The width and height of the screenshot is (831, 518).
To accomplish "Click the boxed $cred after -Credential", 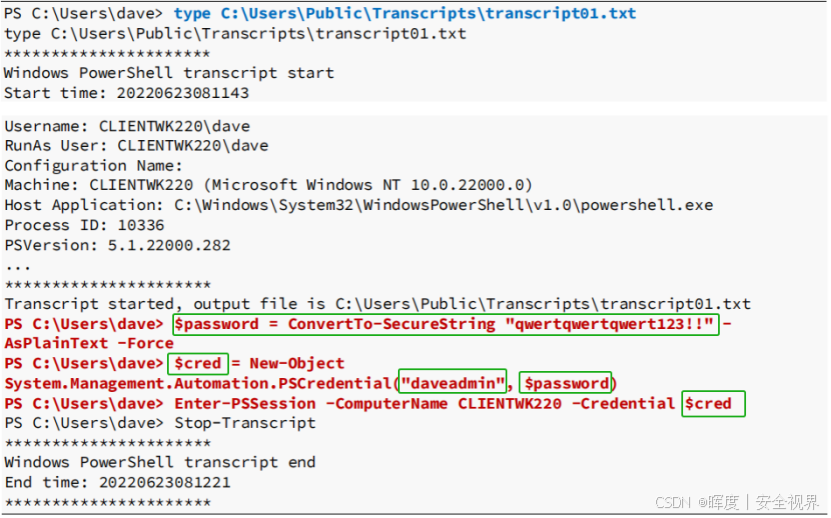I will click(713, 404).
